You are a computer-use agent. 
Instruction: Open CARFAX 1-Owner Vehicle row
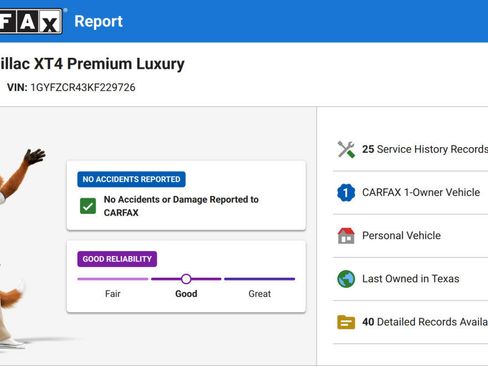[x=410, y=192]
